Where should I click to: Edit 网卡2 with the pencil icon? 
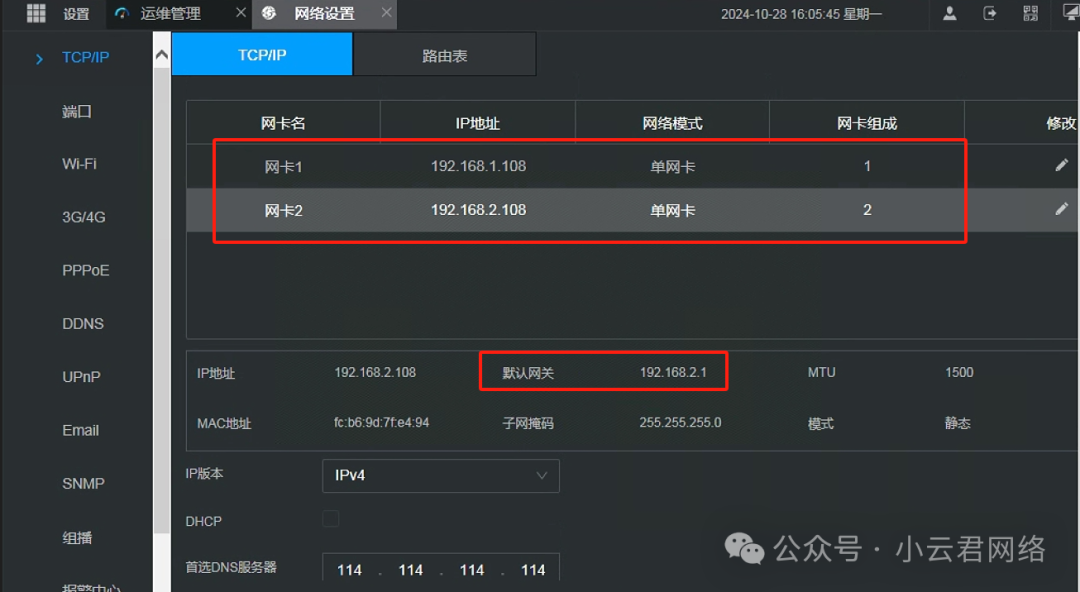click(1061, 209)
